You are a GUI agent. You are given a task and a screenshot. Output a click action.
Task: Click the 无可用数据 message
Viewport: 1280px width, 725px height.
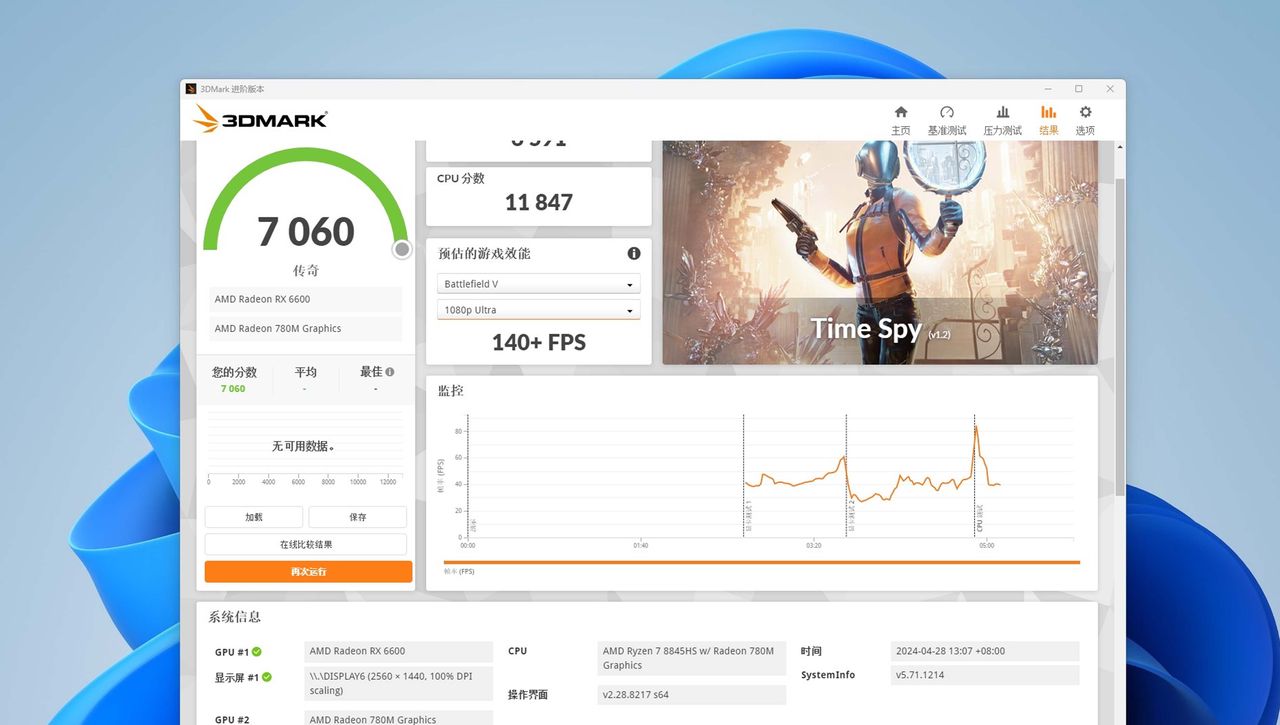pyautogui.click(x=303, y=446)
